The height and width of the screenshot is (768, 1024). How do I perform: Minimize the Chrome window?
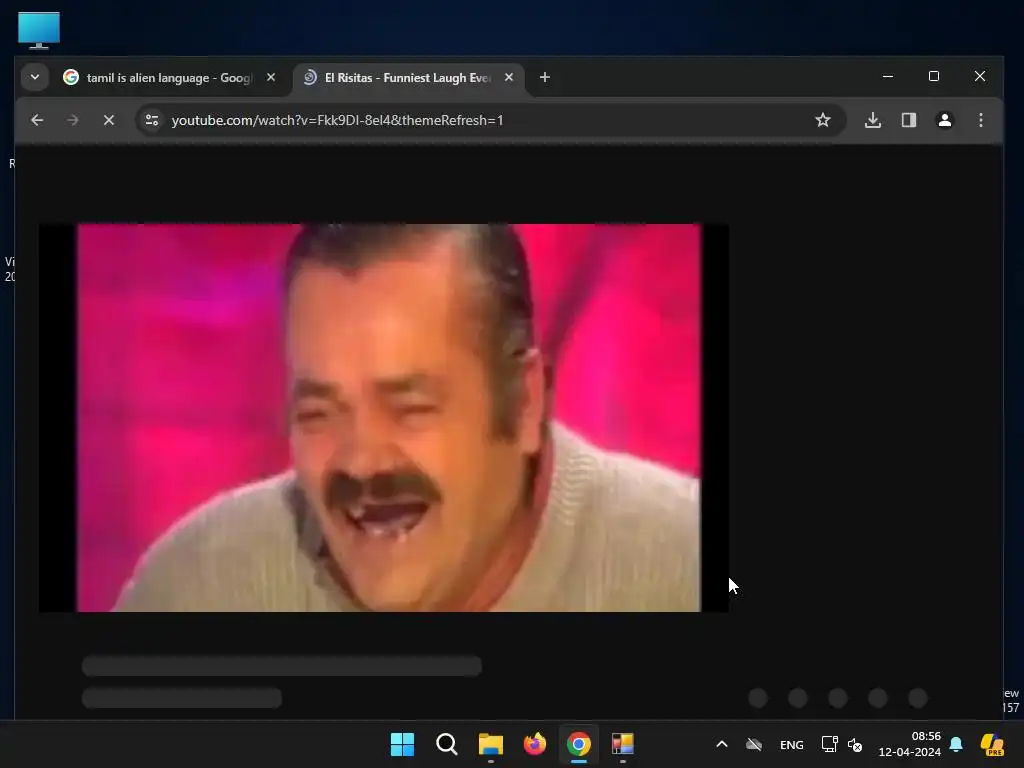888,76
